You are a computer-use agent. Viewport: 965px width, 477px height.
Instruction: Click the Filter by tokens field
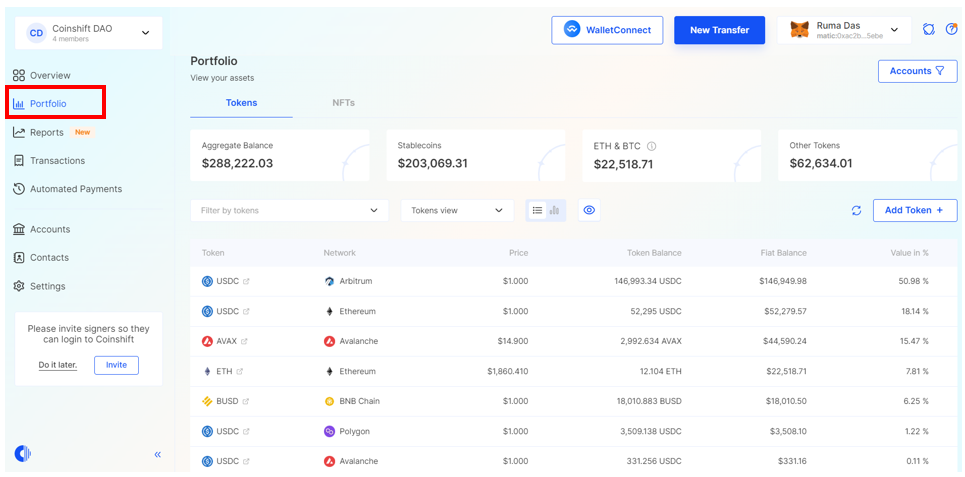pyautogui.click(x=289, y=210)
